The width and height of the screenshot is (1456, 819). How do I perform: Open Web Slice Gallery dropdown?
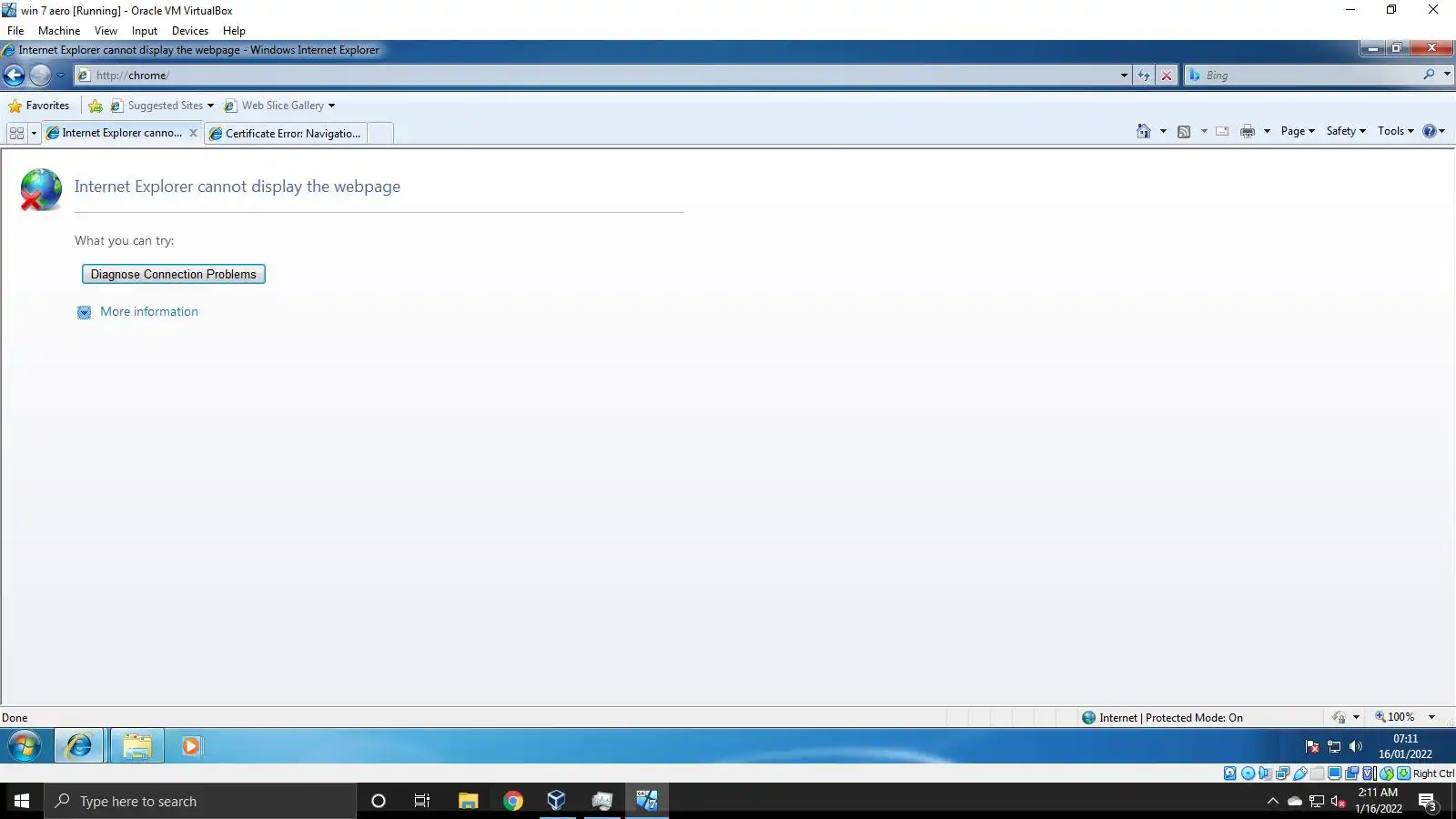279,106
